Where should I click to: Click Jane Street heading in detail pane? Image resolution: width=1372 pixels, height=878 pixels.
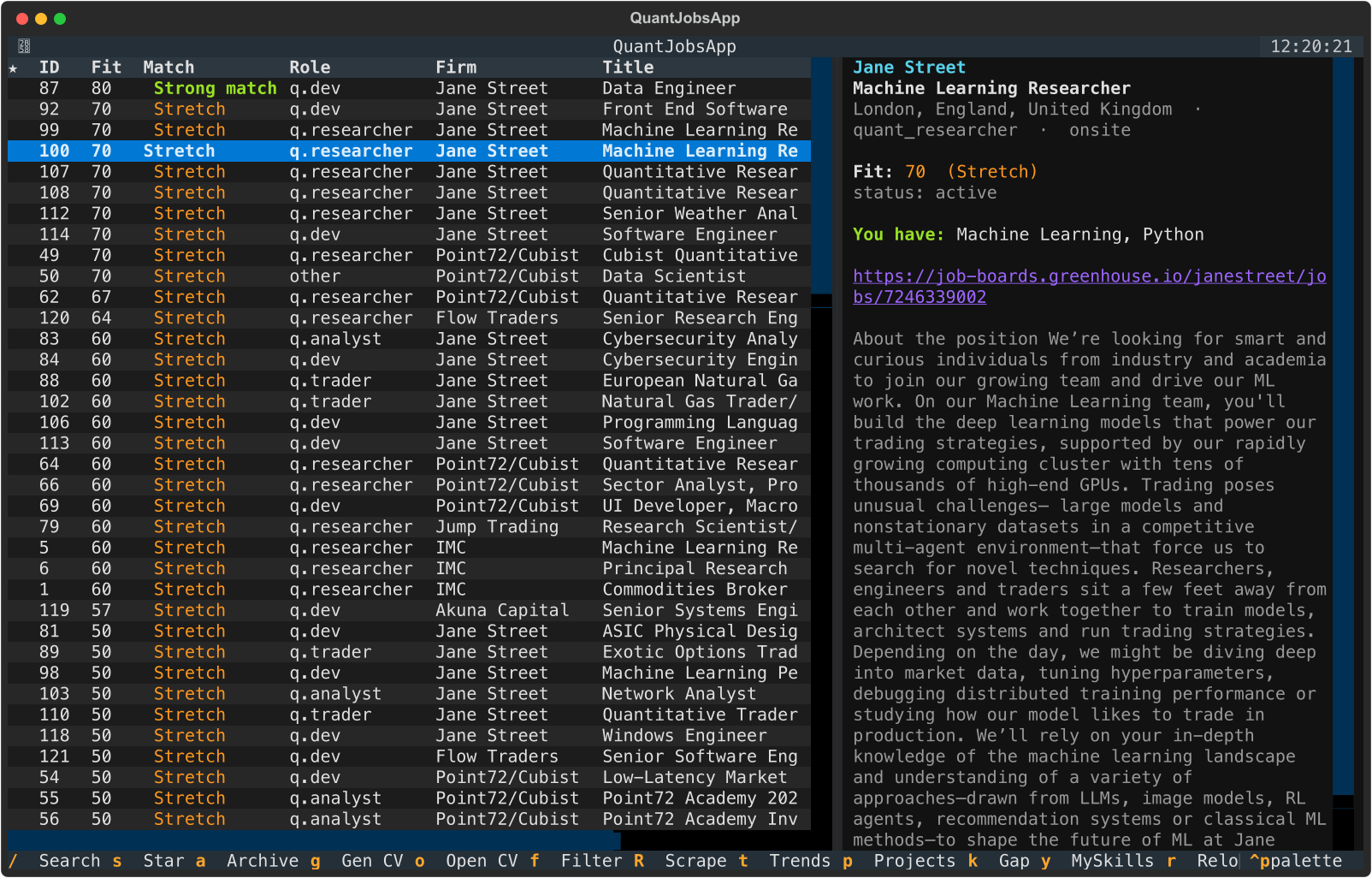(909, 68)
